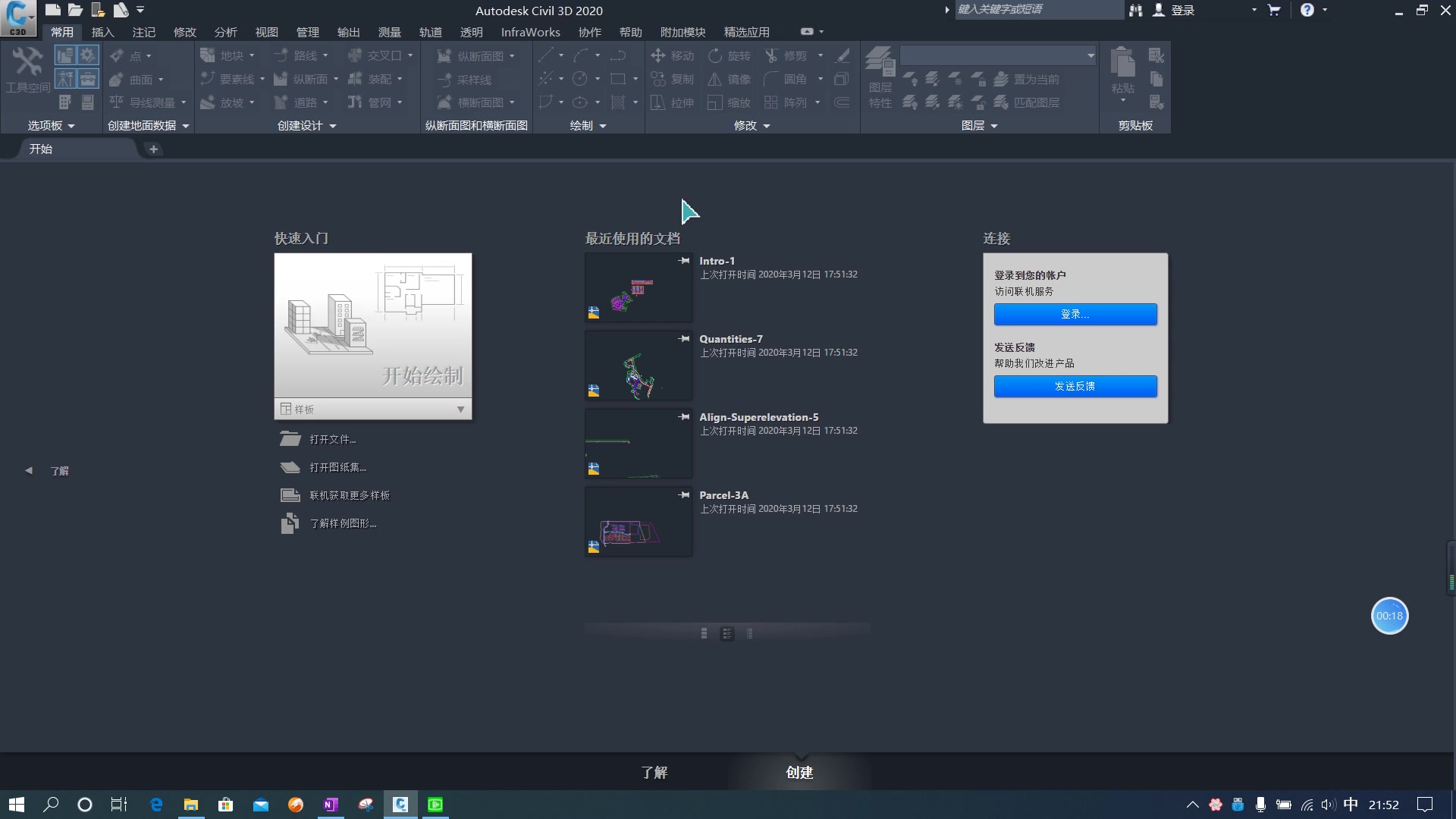The width and height of the screenshot is (1456, 819).
Task: Expand the 创建地面数据 panel arrow
Action: click(186, 126)
